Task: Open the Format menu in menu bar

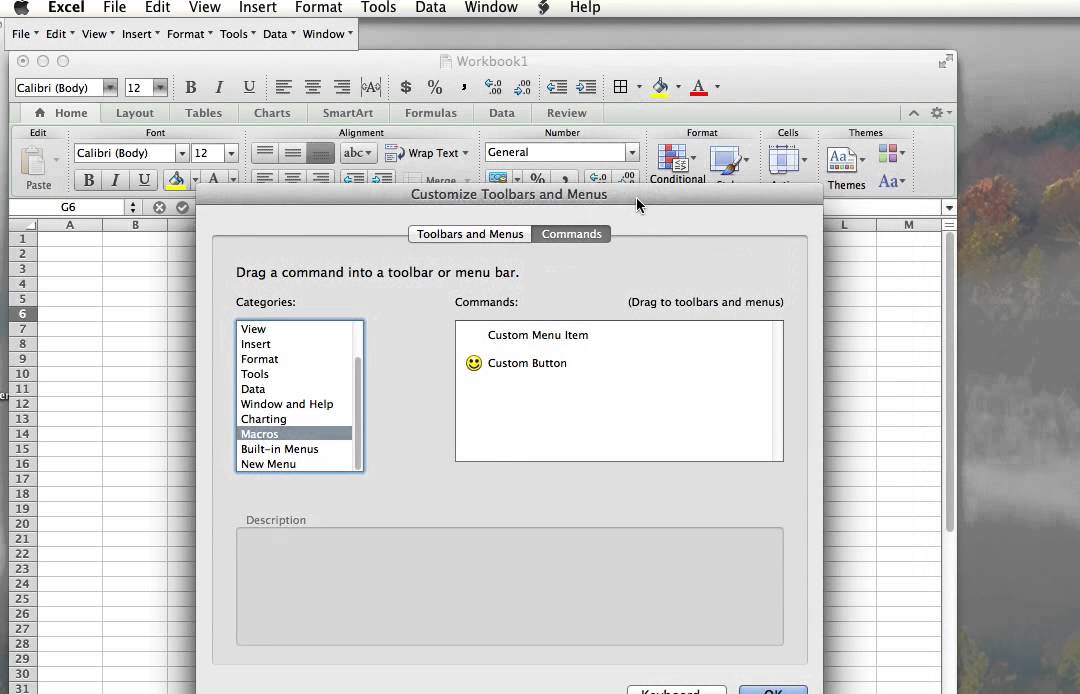Action: pyautogui.click(x=318, y=8)
